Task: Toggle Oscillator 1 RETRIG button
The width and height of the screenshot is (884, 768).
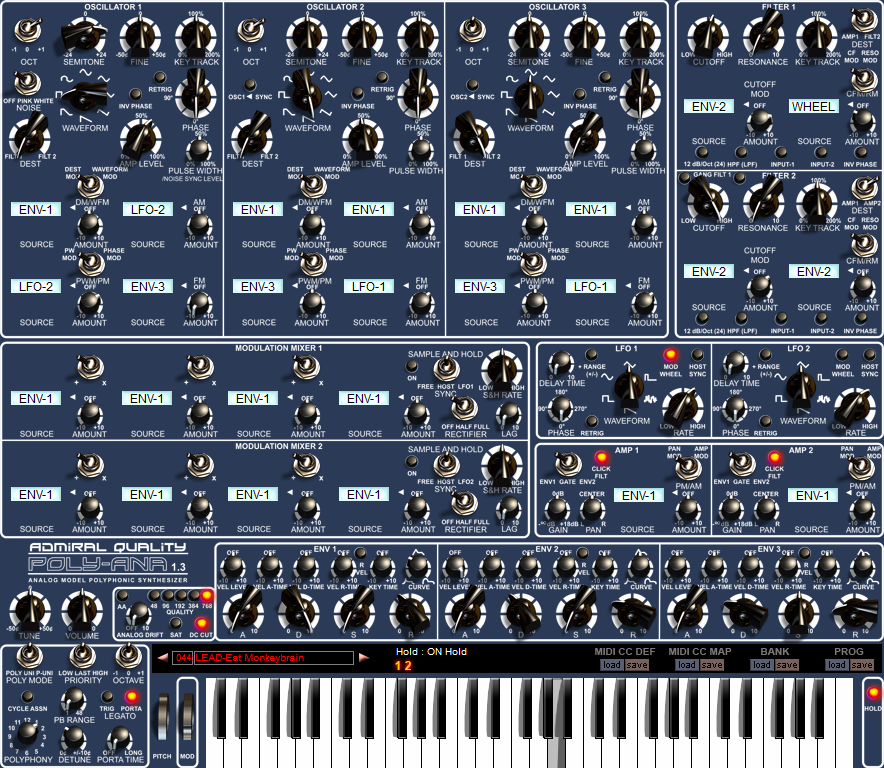Action: point(160,77)
